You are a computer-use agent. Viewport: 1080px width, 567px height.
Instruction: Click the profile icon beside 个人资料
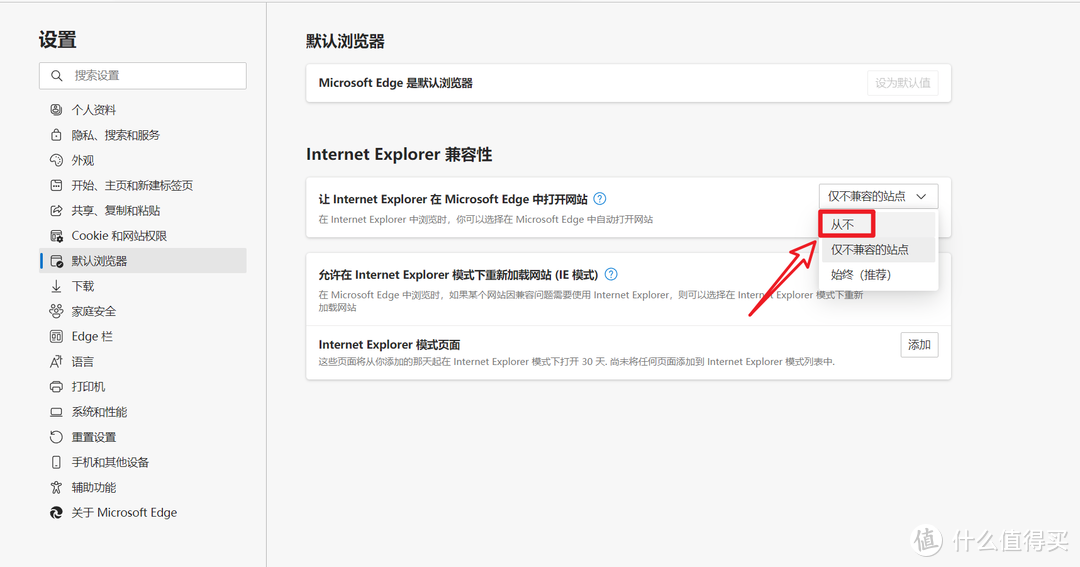pyautogui.click(x=56, y=110)
